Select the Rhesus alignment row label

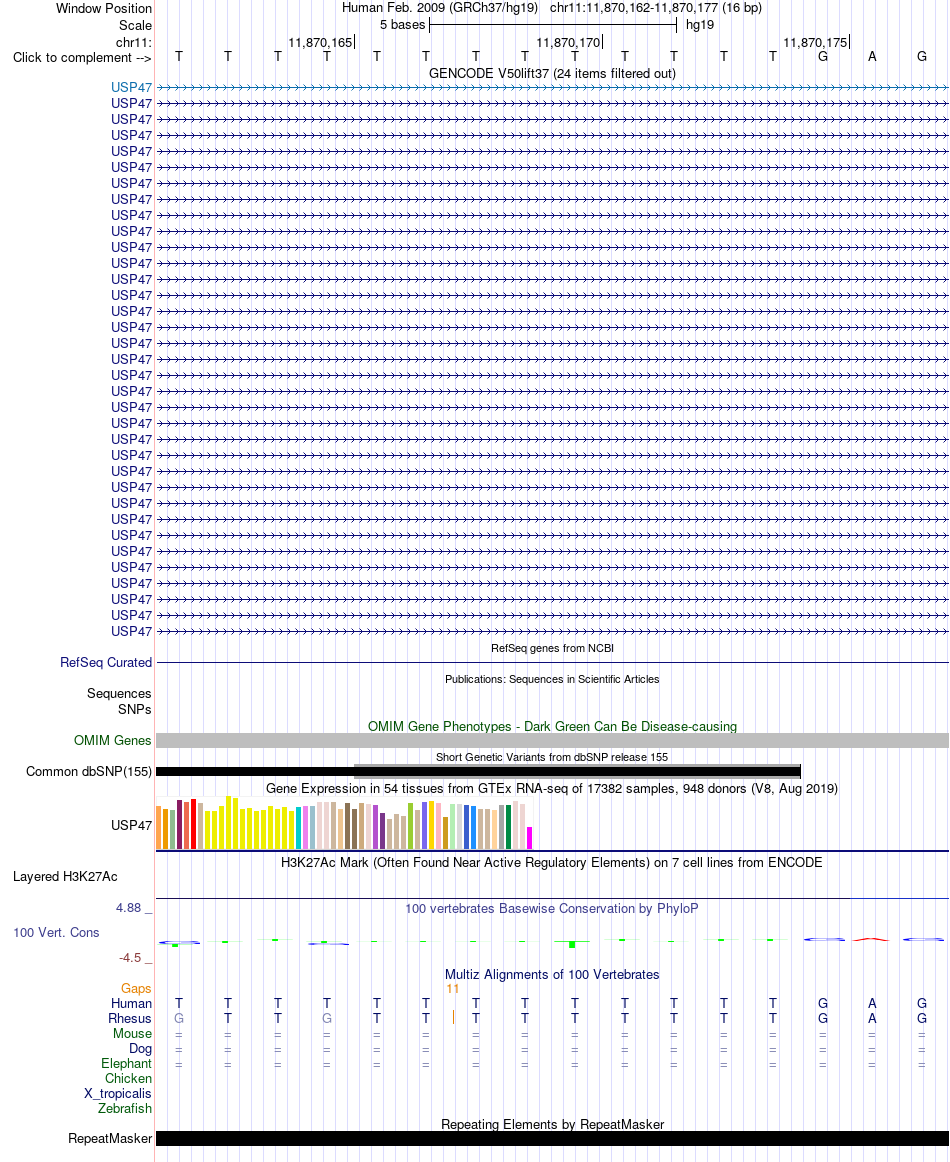[x=130, y=1019]
